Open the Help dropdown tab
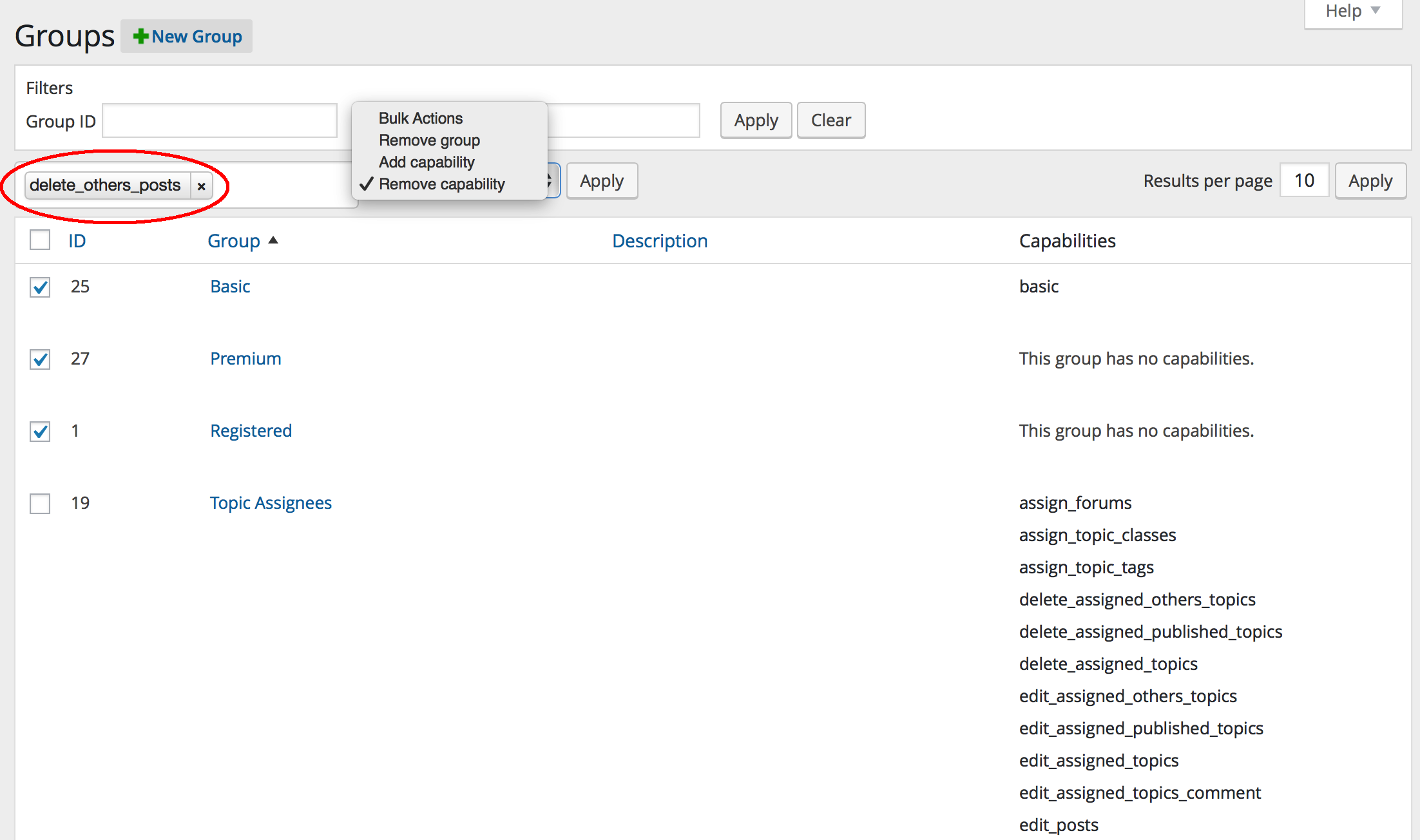 coord(1353,12)
